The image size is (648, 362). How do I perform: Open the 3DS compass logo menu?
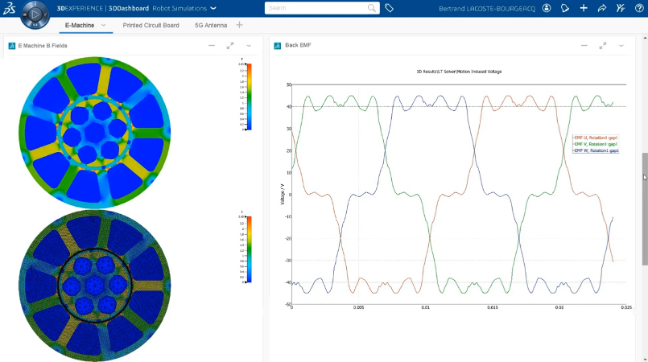point(9,8)
